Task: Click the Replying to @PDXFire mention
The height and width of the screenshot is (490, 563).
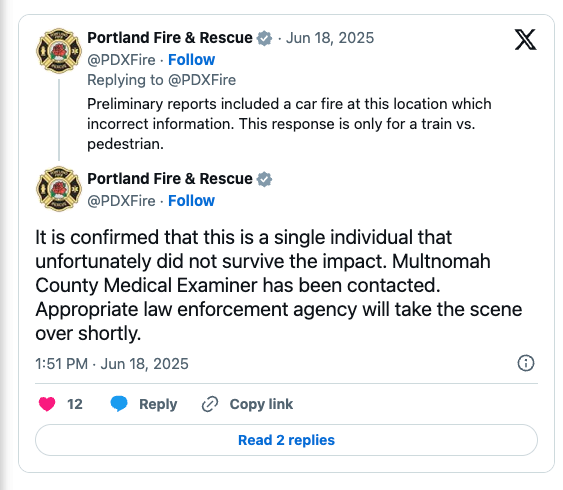Action: pyautogui.click(x=202, y=80)
